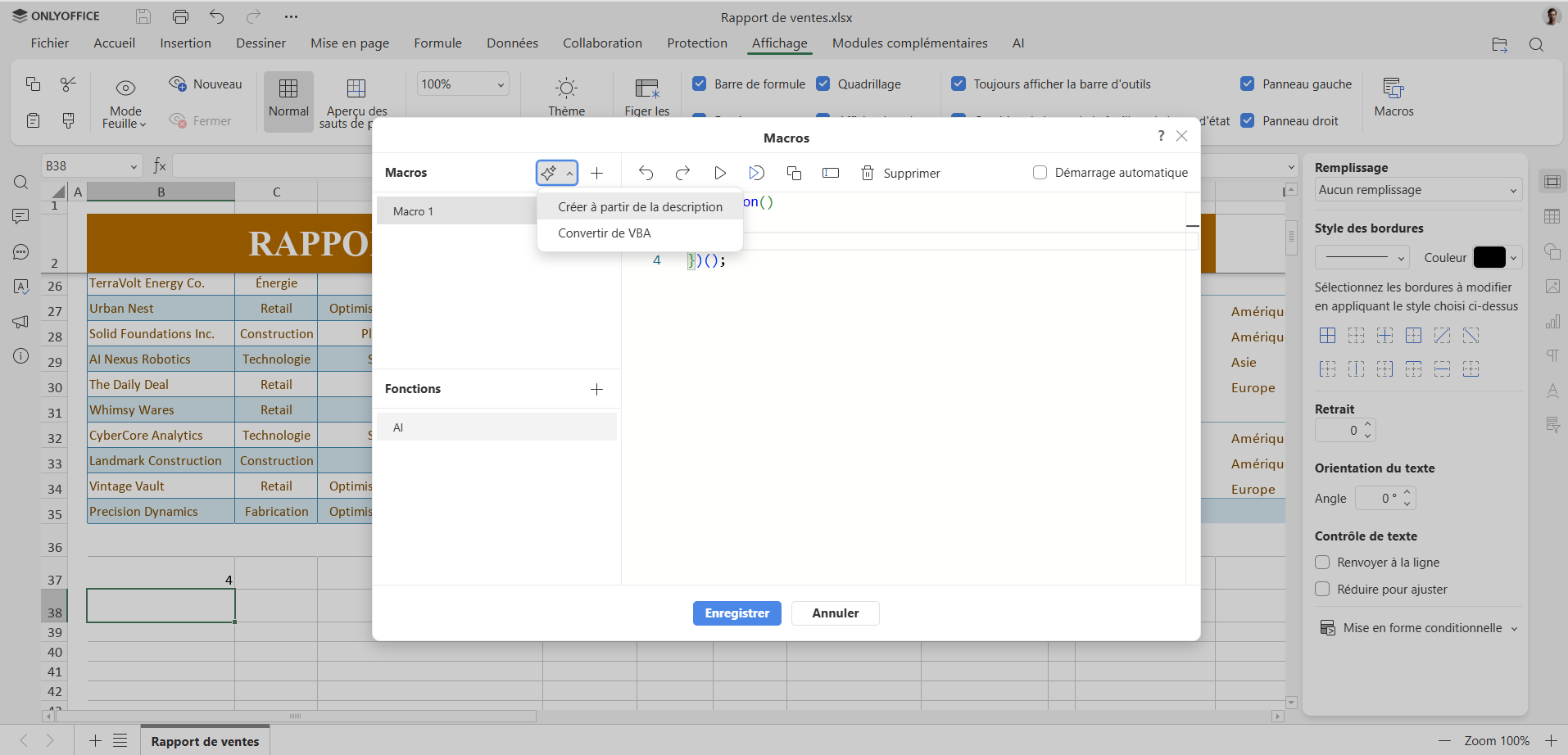Run the macro with play icon
Screen dimensions: 1568x755
pyautogui.click(x=719, y=173)
